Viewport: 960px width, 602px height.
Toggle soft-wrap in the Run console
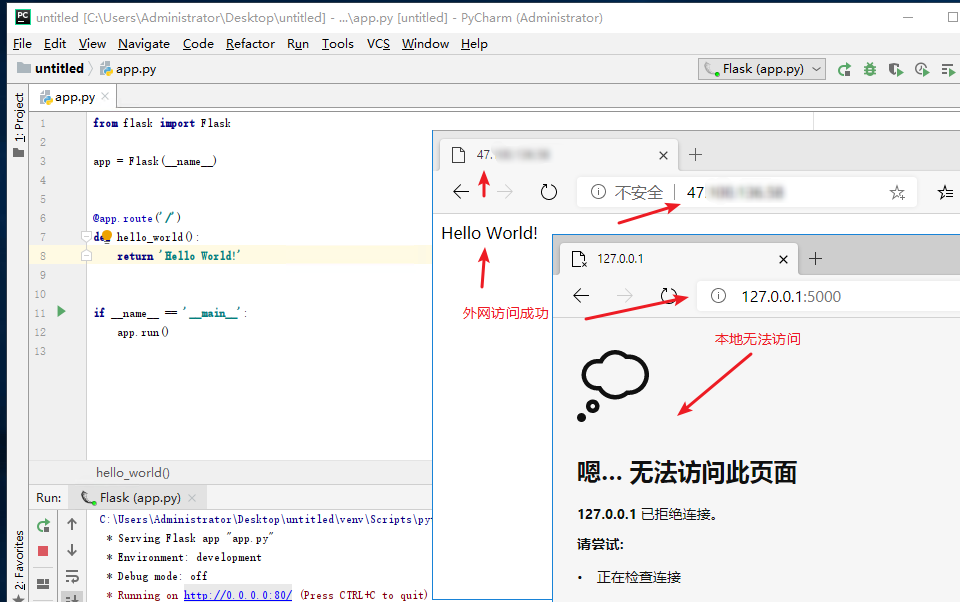click(x=71, y=575)
